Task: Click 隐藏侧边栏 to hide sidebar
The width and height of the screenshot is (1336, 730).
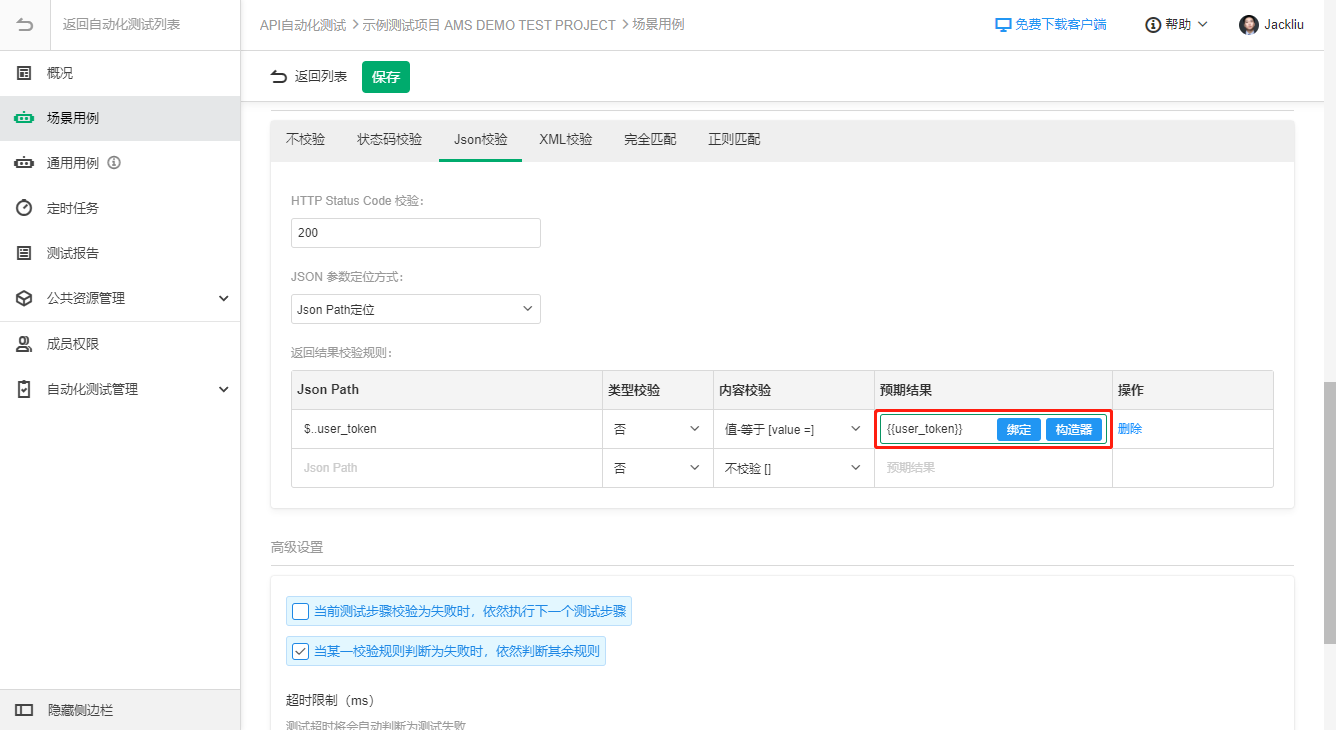Action: tap(120, 710)
